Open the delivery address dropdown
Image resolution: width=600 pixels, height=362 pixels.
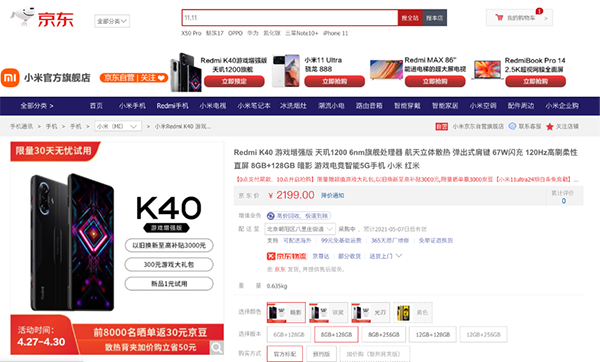(300, 229)
